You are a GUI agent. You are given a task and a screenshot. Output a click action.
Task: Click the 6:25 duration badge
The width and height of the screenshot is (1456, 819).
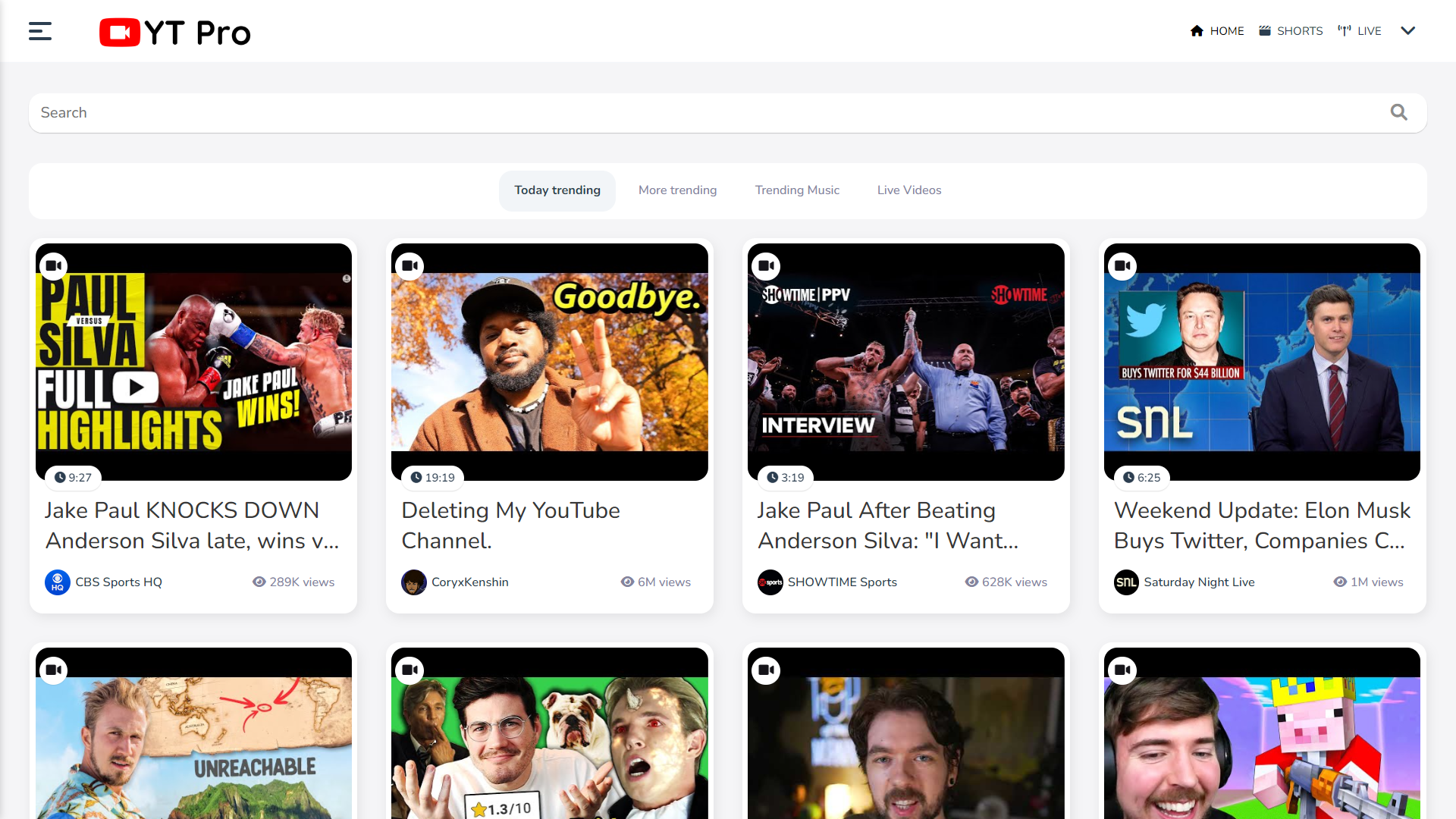1142,478
